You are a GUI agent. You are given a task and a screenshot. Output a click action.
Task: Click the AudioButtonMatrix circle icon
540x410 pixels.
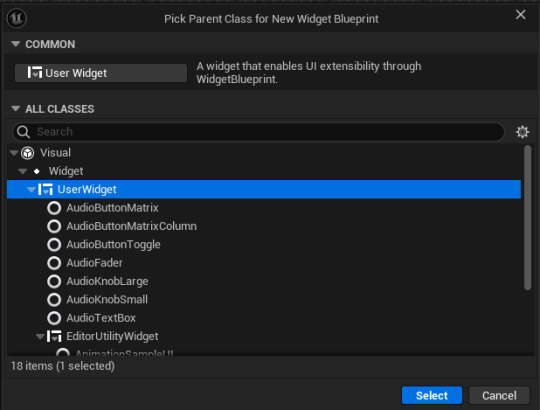[x=54, y=208]
